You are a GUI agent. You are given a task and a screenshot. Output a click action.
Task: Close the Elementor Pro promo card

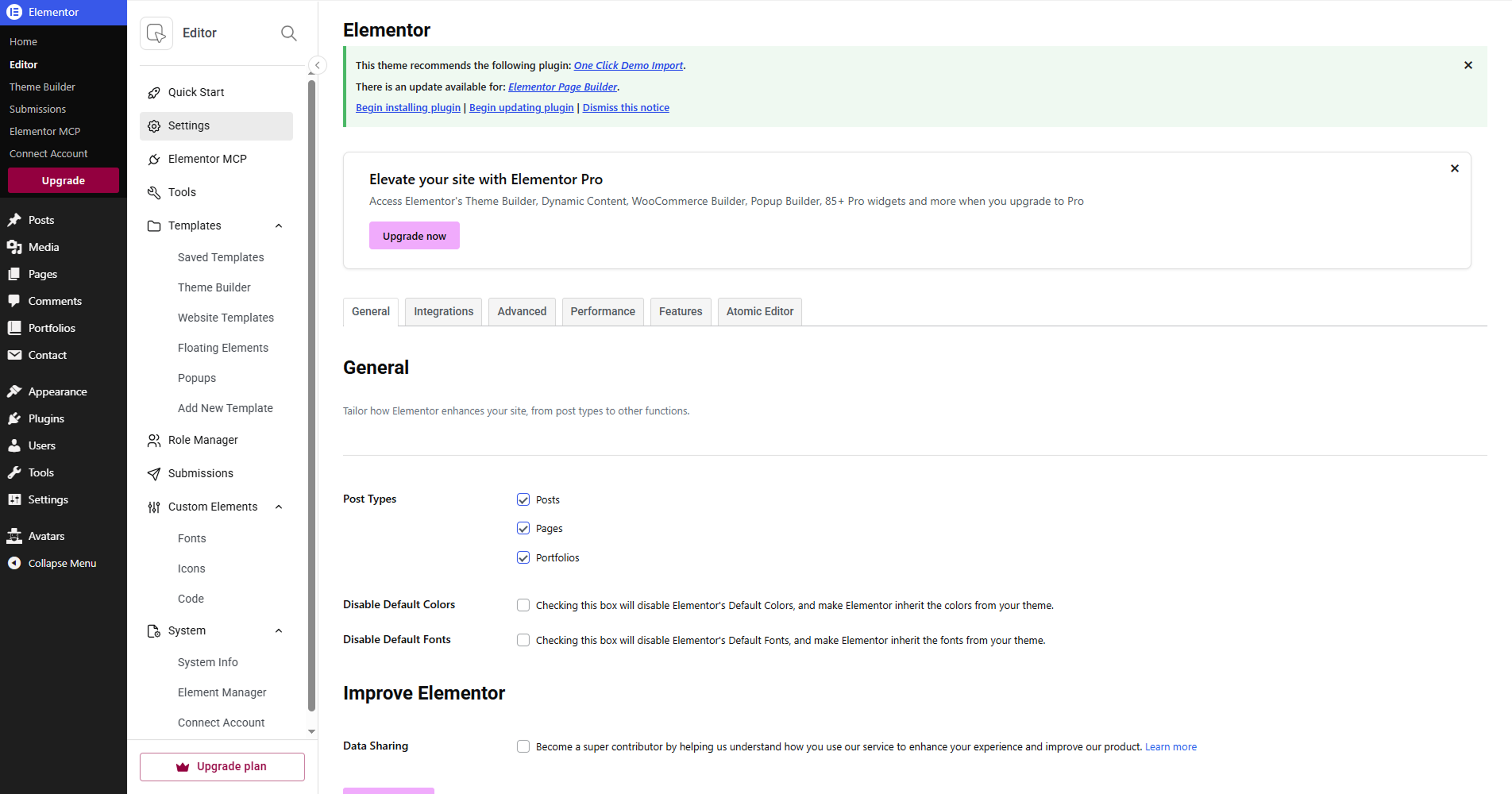point(1455,168)
